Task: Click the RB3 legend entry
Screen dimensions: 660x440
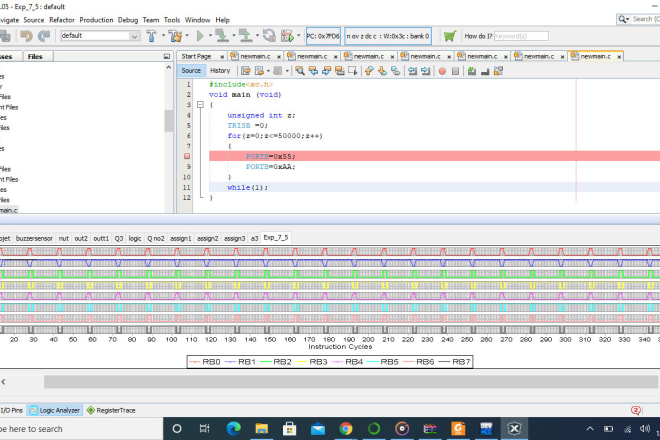Action: [x=312, y=362]
